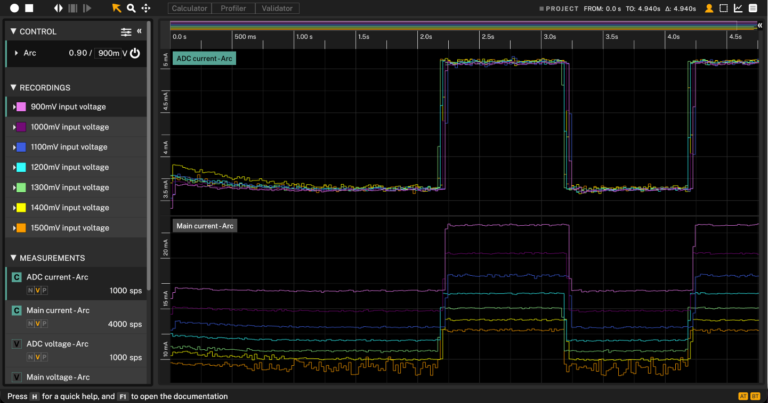This screenshot has width=768, height=403.
Task: Click the white panel list icon at top right
Action: click(x=753, y=8)
